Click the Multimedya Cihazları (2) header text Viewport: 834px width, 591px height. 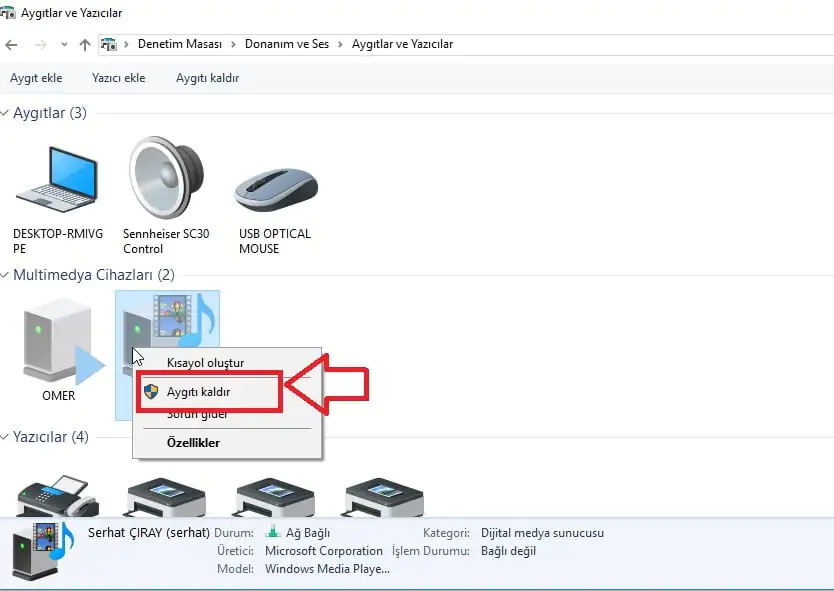pos(94,275)
